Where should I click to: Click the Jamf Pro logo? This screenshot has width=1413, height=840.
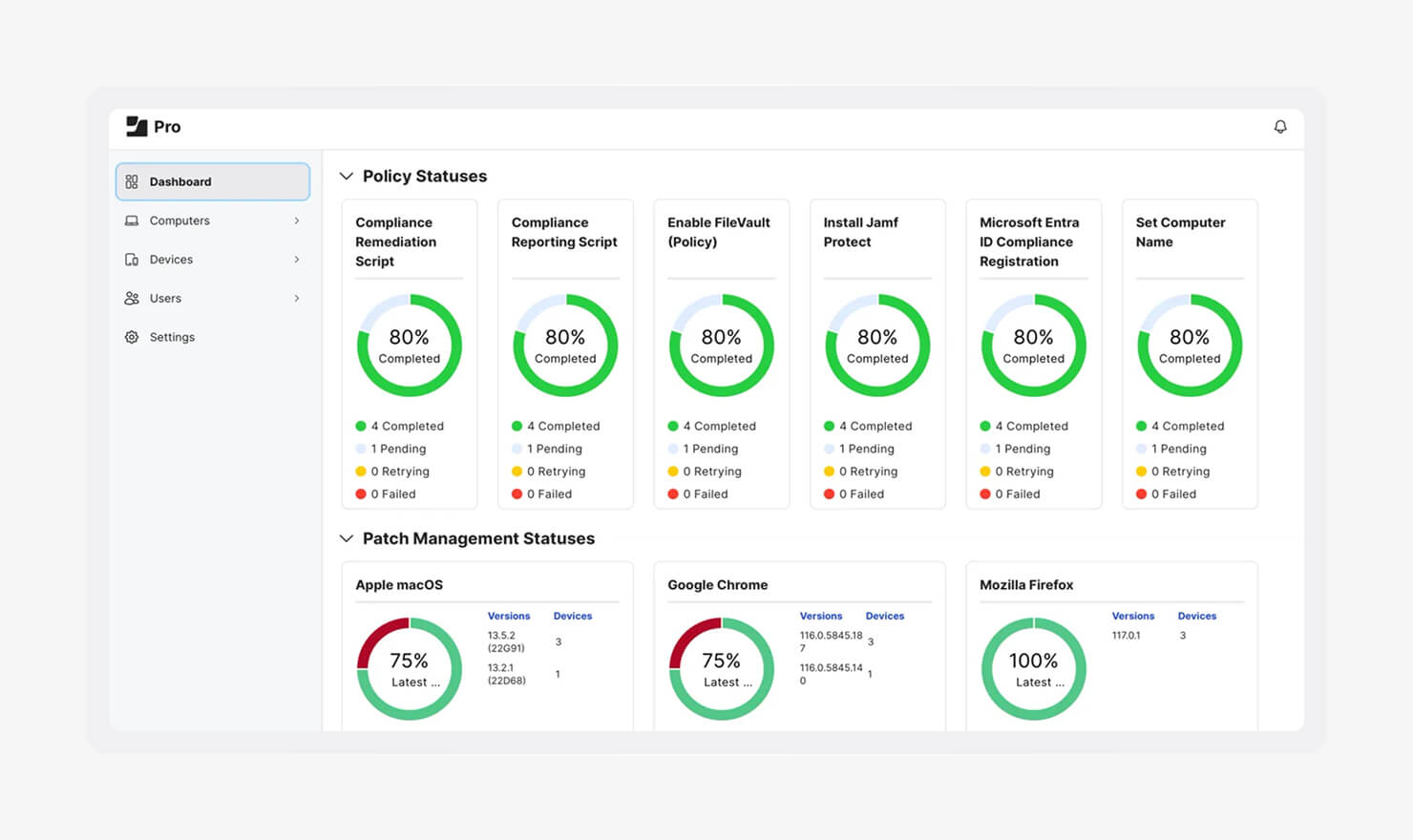click(154, 127)
